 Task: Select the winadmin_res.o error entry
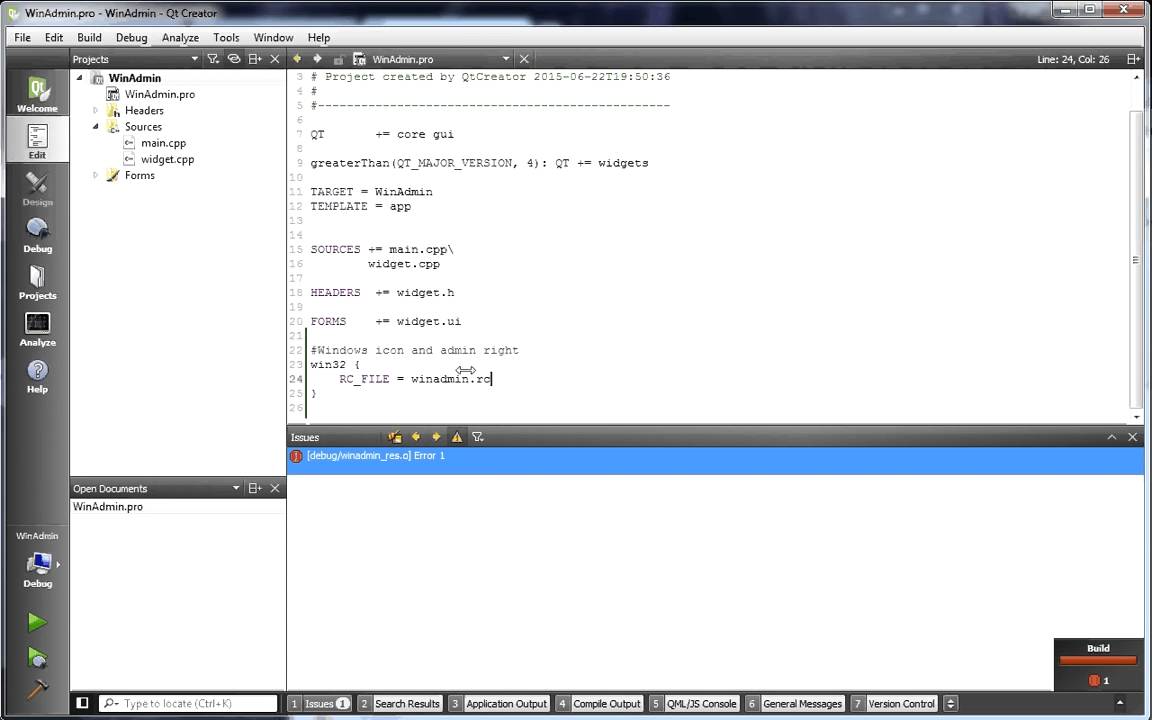(x=375, y=456)
